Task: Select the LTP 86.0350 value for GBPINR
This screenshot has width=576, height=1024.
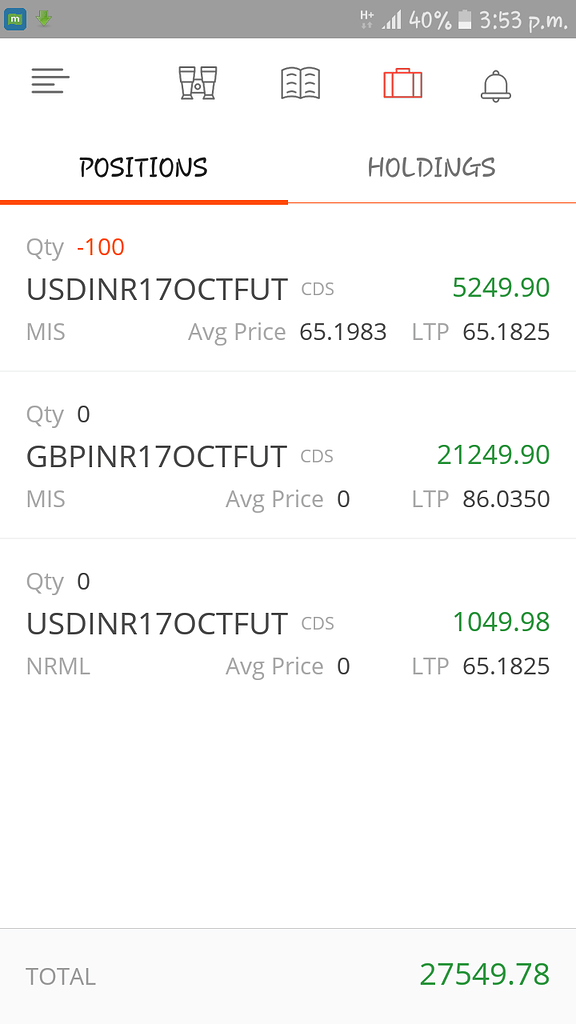Action: (x=507, y=499)
